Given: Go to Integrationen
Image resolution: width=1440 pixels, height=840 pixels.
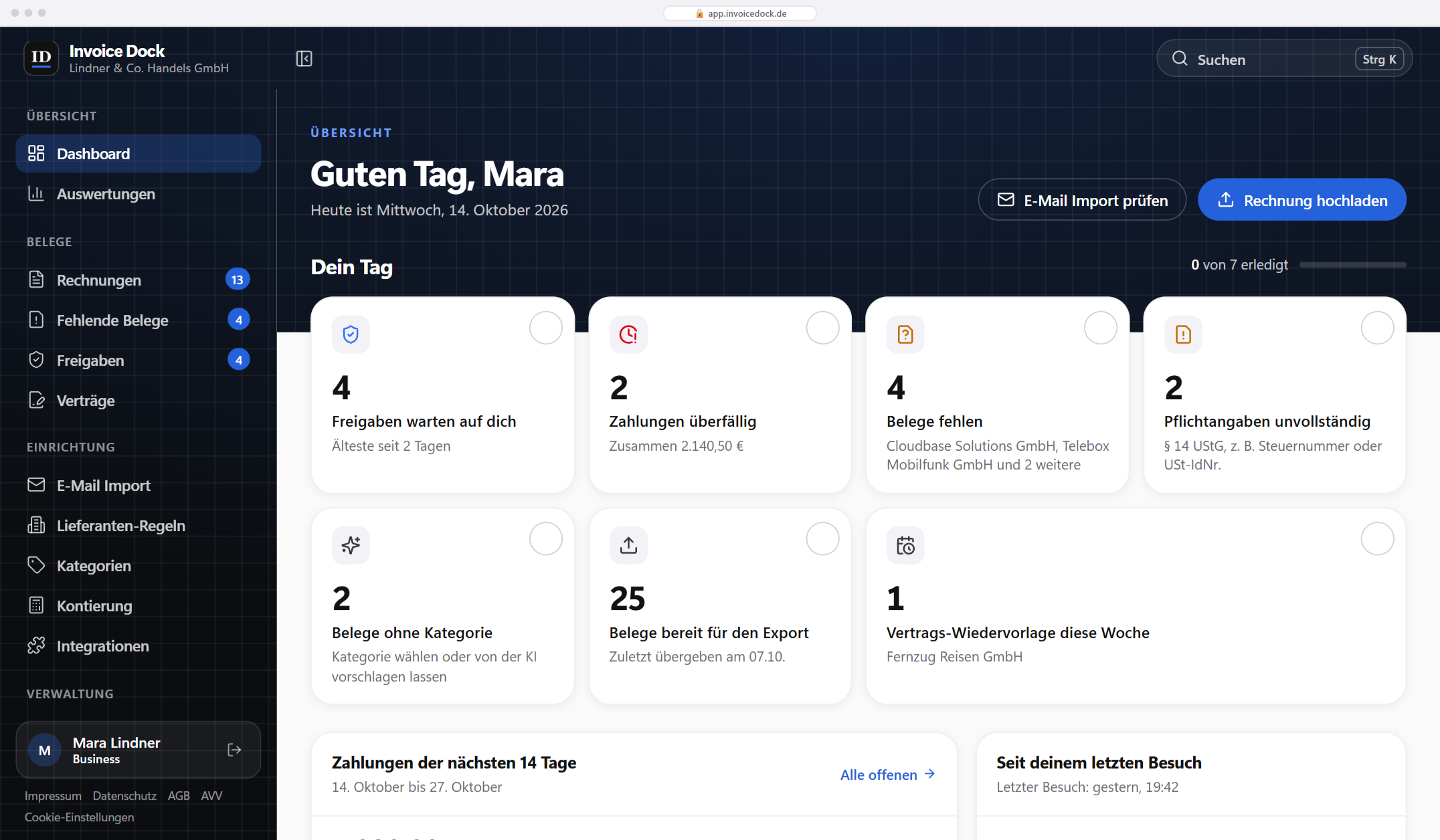Looking at the screenshot, I should [139, 645].
